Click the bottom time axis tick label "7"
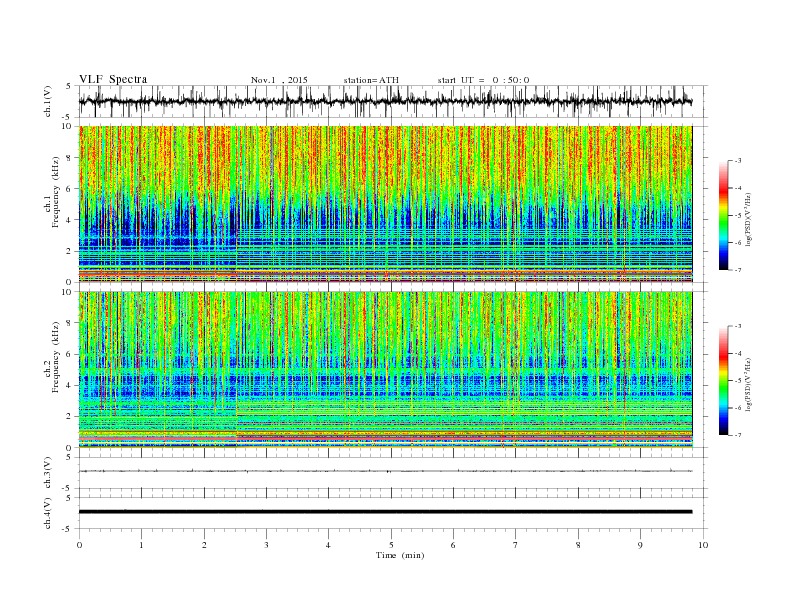792x612 pixels. 516,545
